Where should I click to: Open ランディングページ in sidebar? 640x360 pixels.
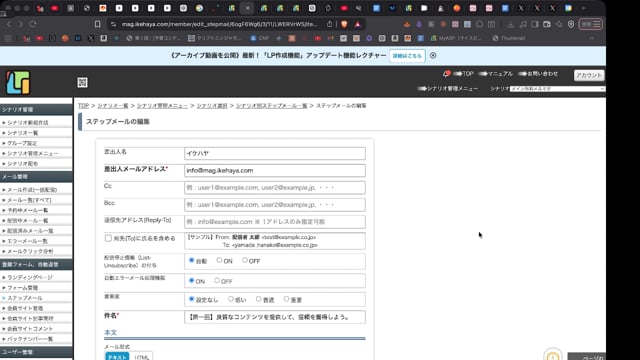[30, 278]
